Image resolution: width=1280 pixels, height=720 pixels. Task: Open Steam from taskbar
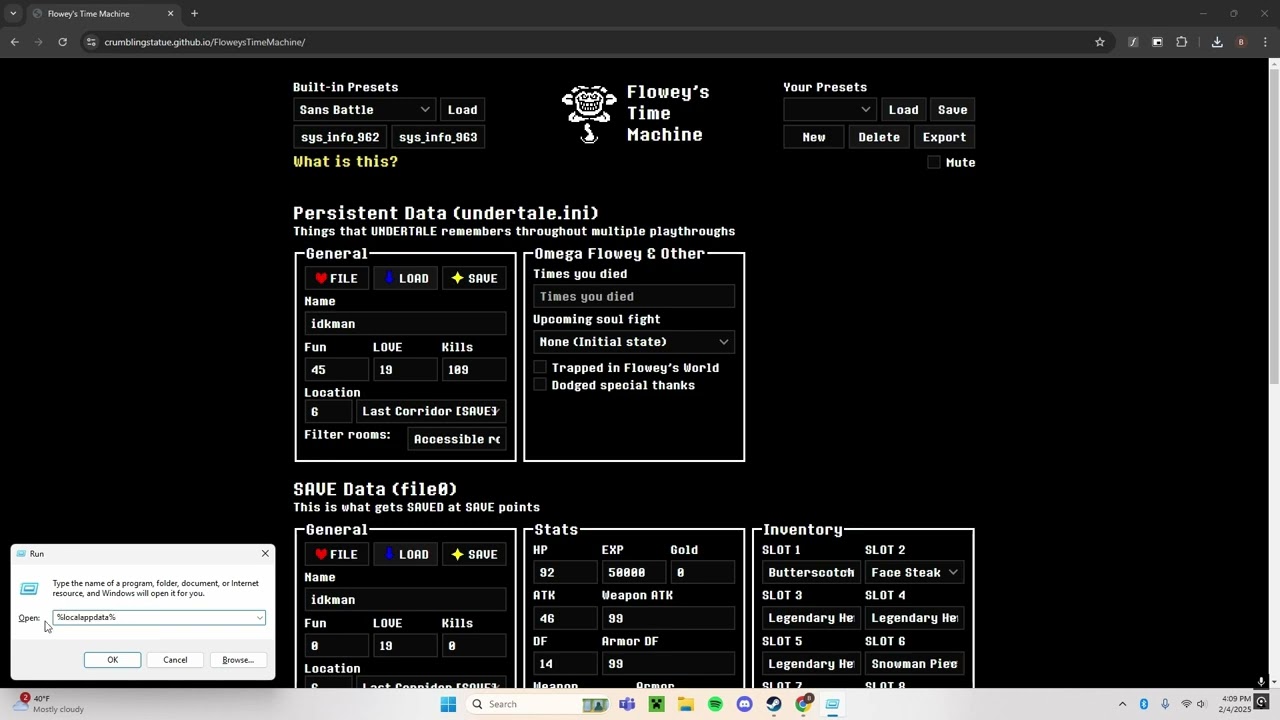[774, 704]
